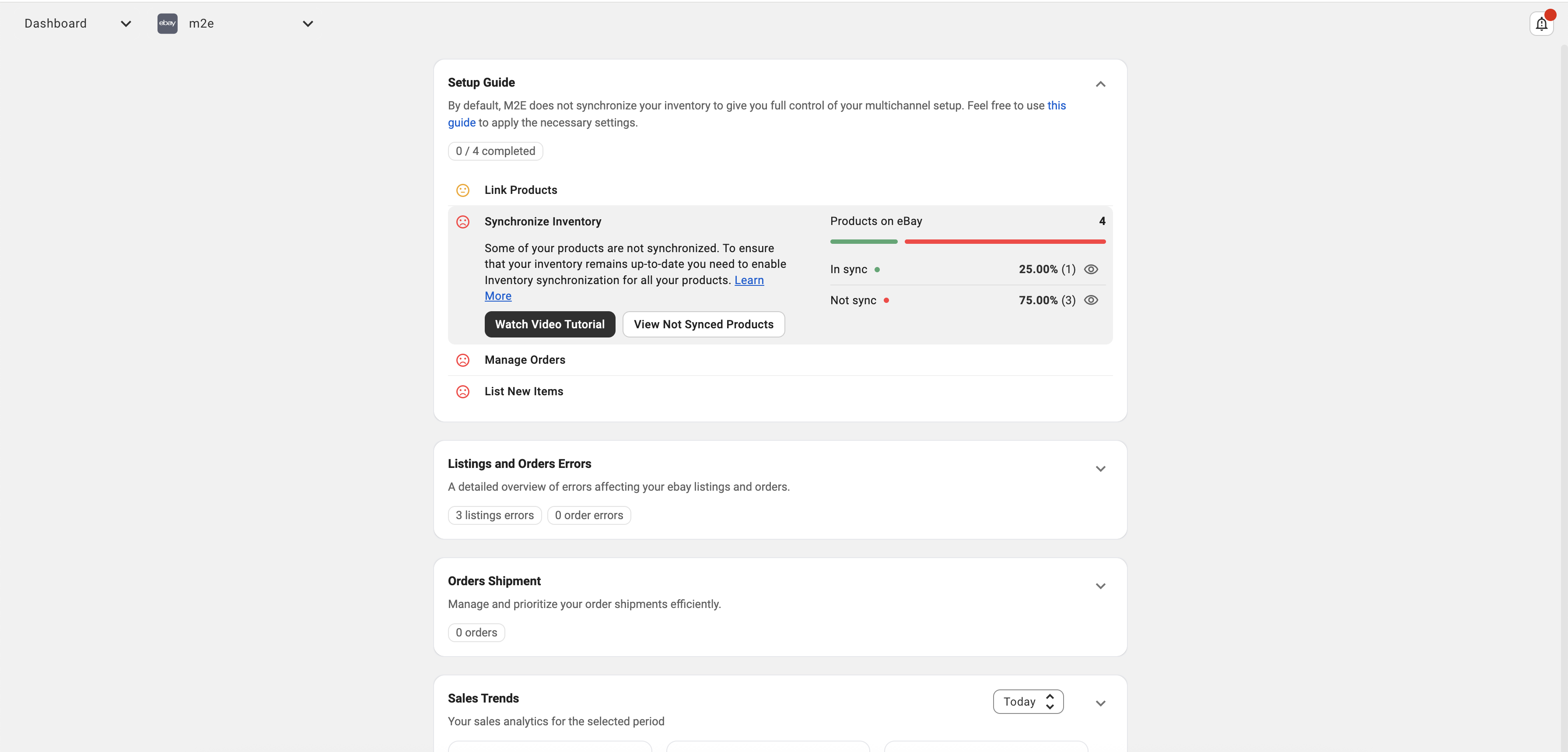The width and height of the screenshot is (1568, 752).
Task: Expand the Orders Shipment section
Action: 1100,586
